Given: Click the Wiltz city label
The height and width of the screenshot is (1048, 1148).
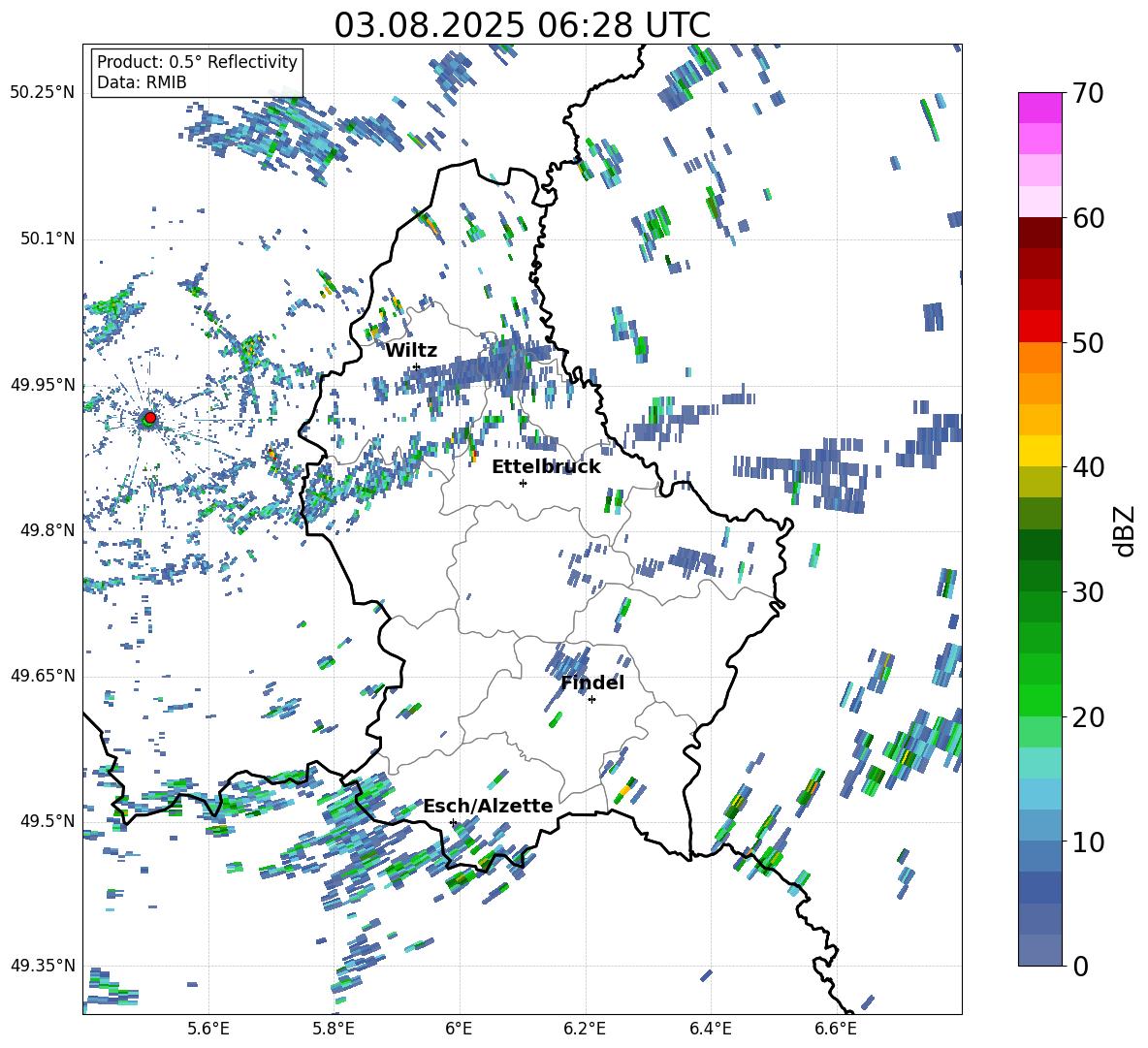Looking at the screenshot, I should pos(411,351).
